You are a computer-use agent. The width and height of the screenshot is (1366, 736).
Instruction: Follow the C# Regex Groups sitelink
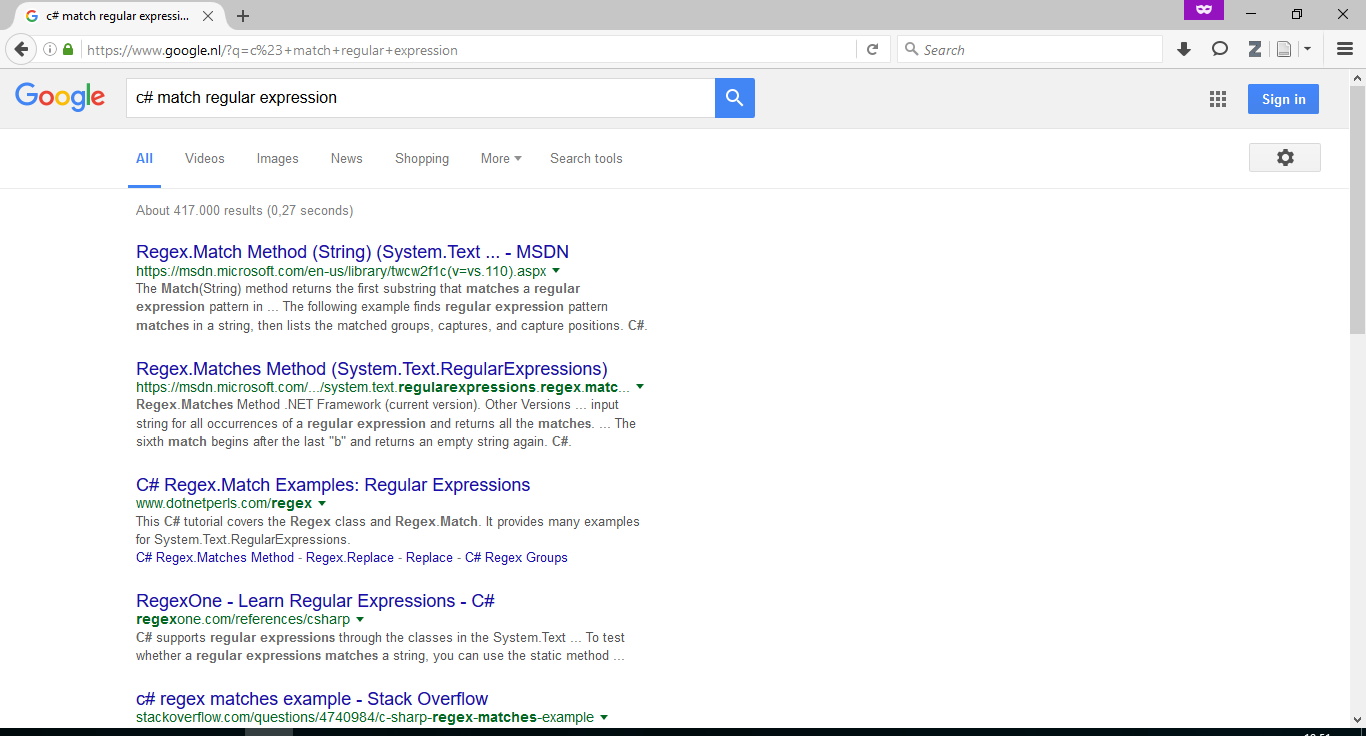(516, 557)
